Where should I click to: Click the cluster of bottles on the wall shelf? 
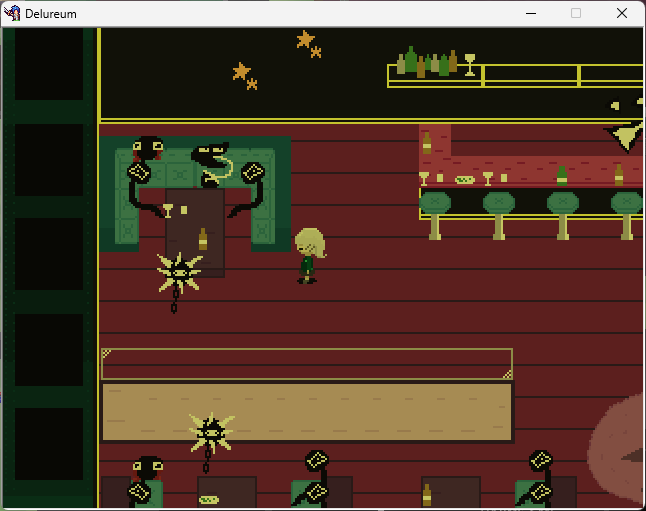[427, 62]
